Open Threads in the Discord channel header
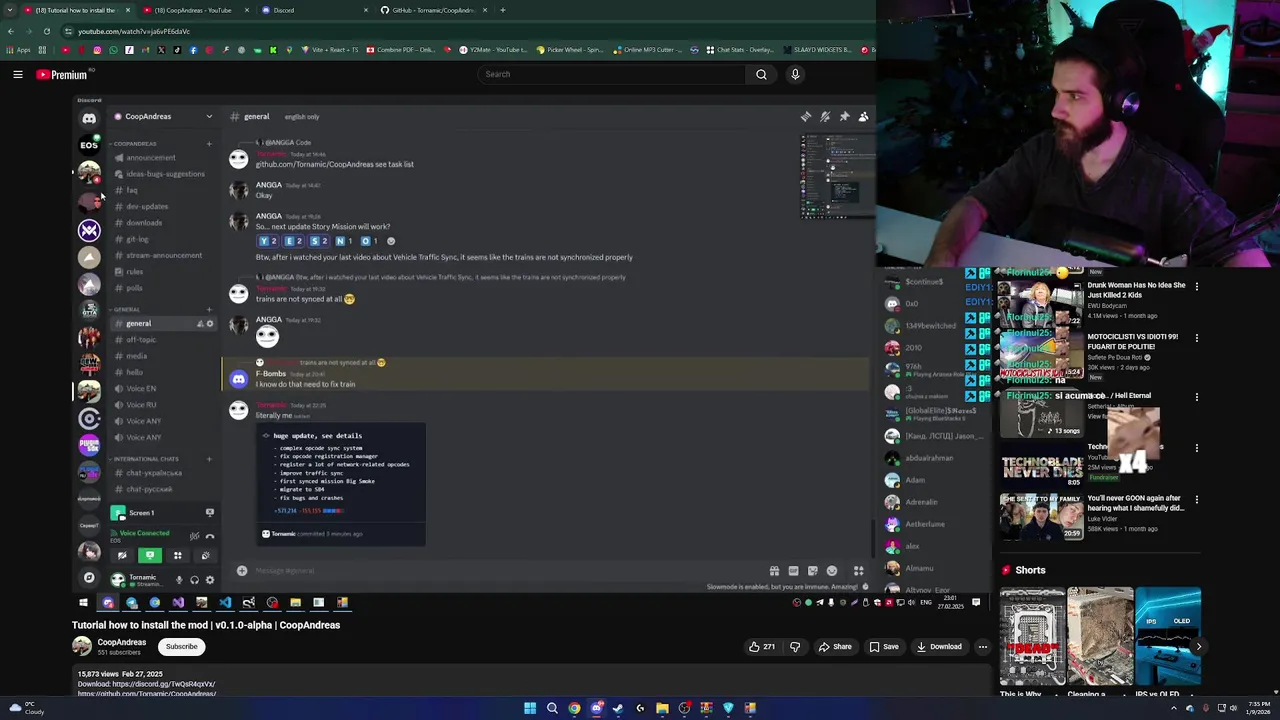 (x=806, y=117)
